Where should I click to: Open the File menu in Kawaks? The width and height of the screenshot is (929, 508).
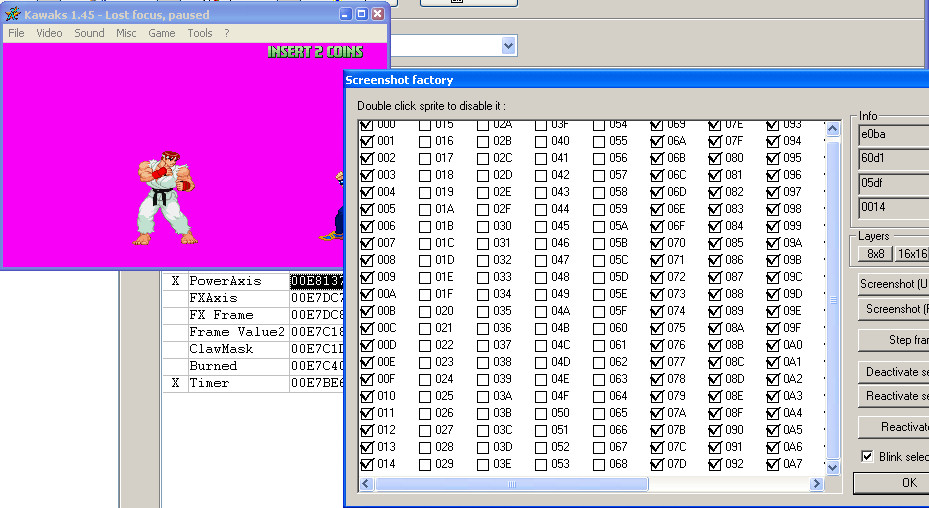[16, 33]
